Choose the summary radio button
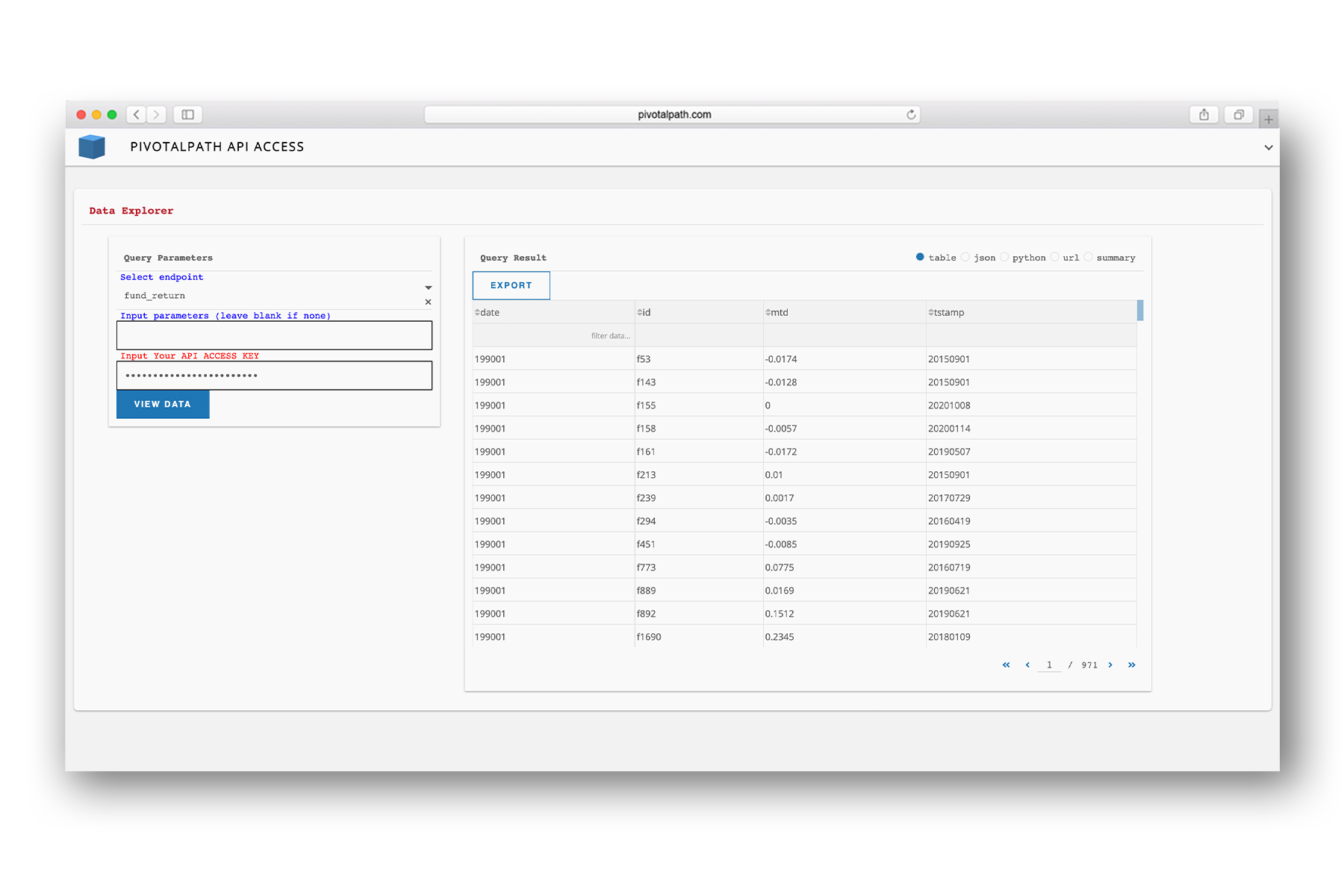This screenshot has width=1344, height=896. click(x=1088, y=257)
